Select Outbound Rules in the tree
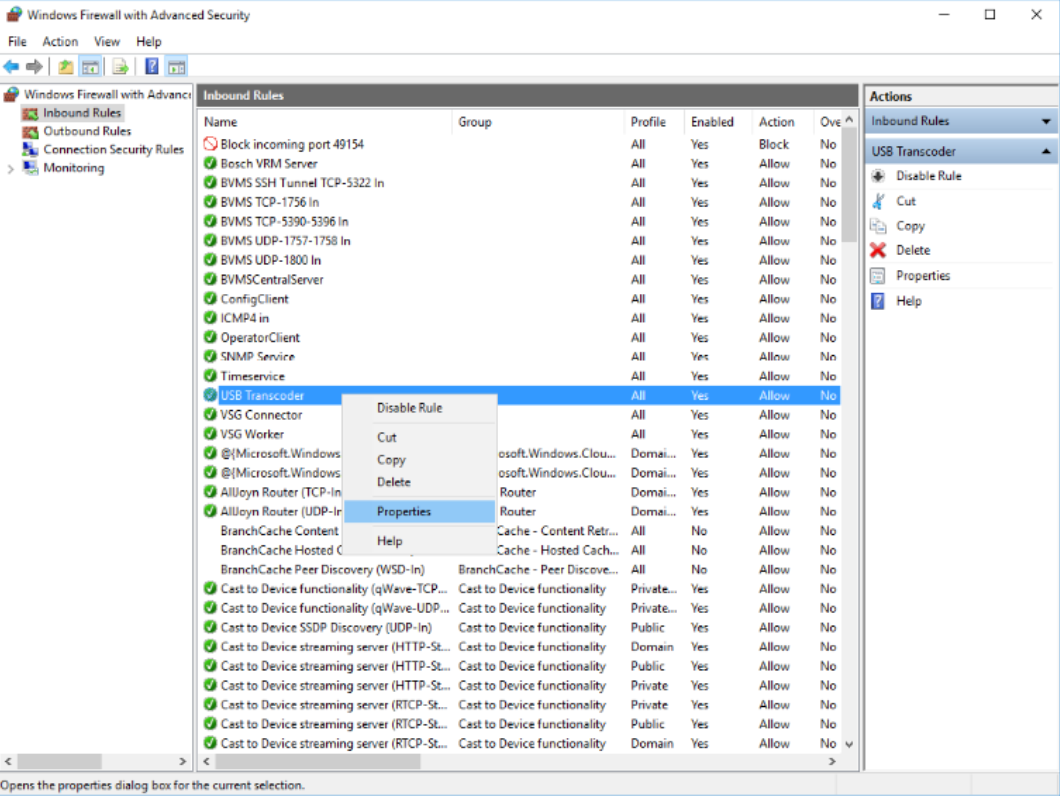The image size is (1060, 796). tap(87, 131)
